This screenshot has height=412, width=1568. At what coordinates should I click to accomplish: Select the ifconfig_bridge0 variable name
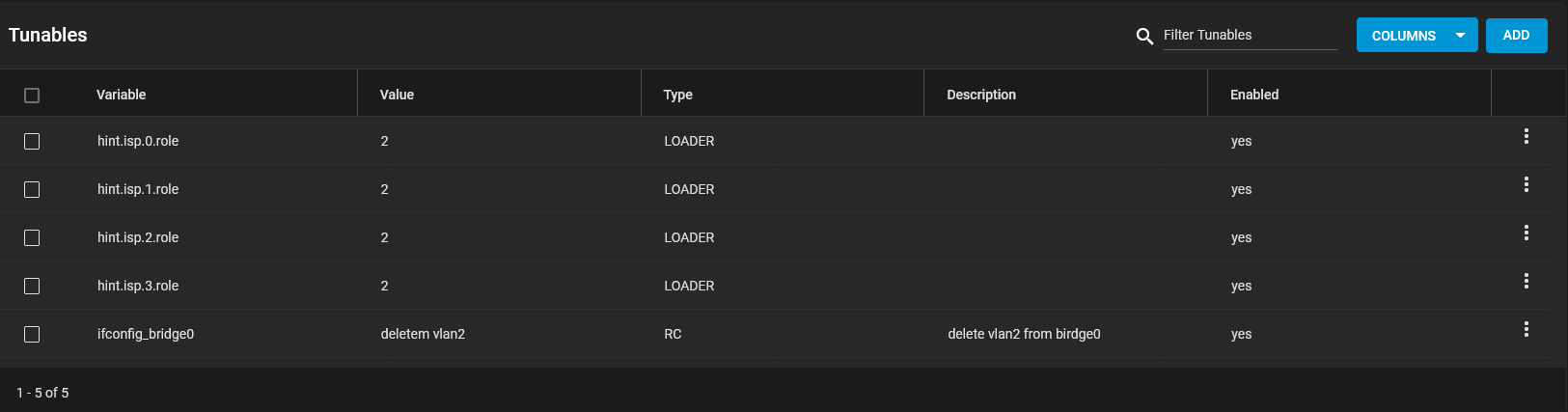[146, 334]
